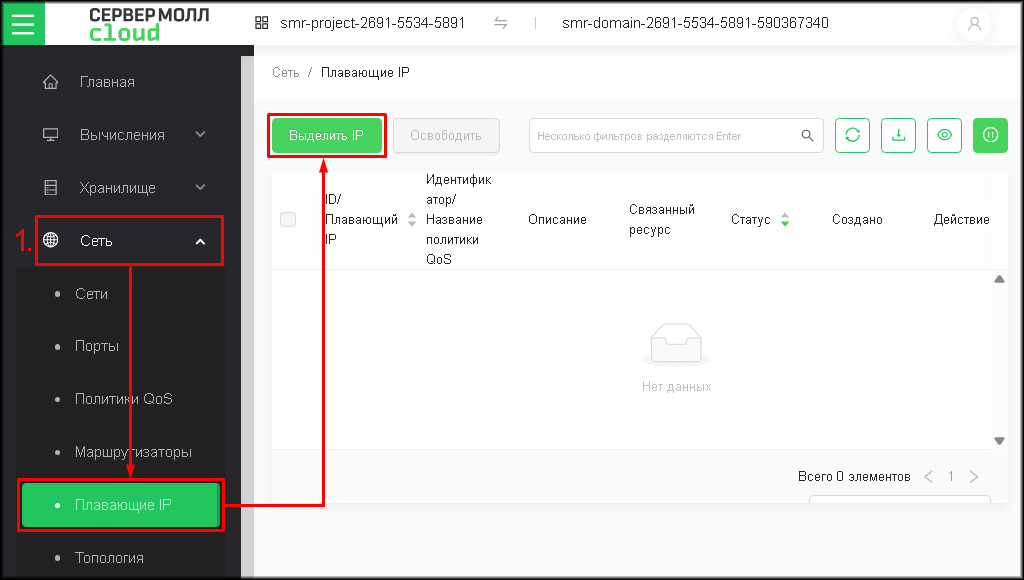Click the Сеть breadcrumb link
This screenshot has width=1024, height=580.
click(x=285, y=73)
